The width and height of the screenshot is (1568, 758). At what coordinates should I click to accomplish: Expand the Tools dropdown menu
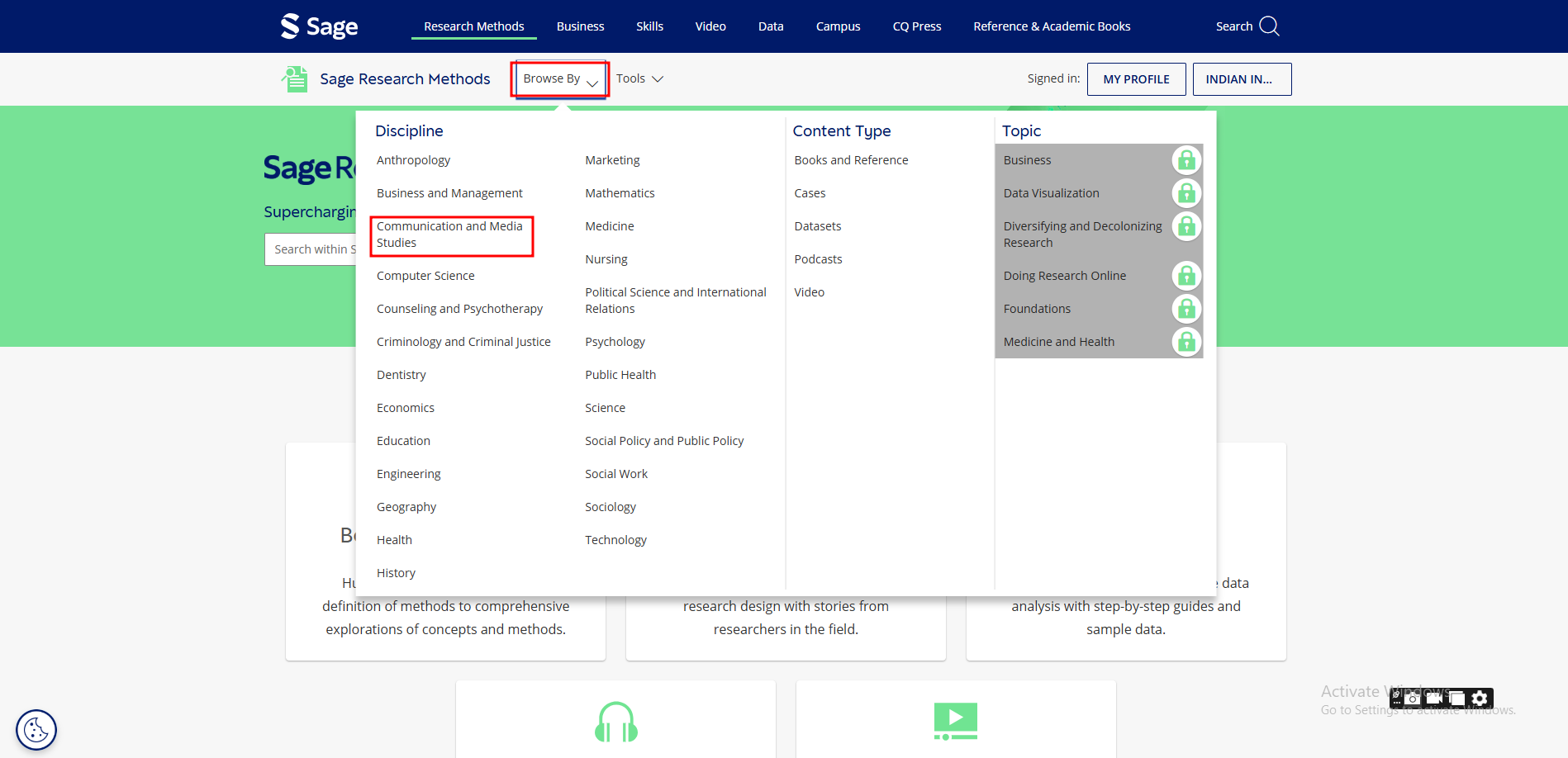tap(639, 79)
